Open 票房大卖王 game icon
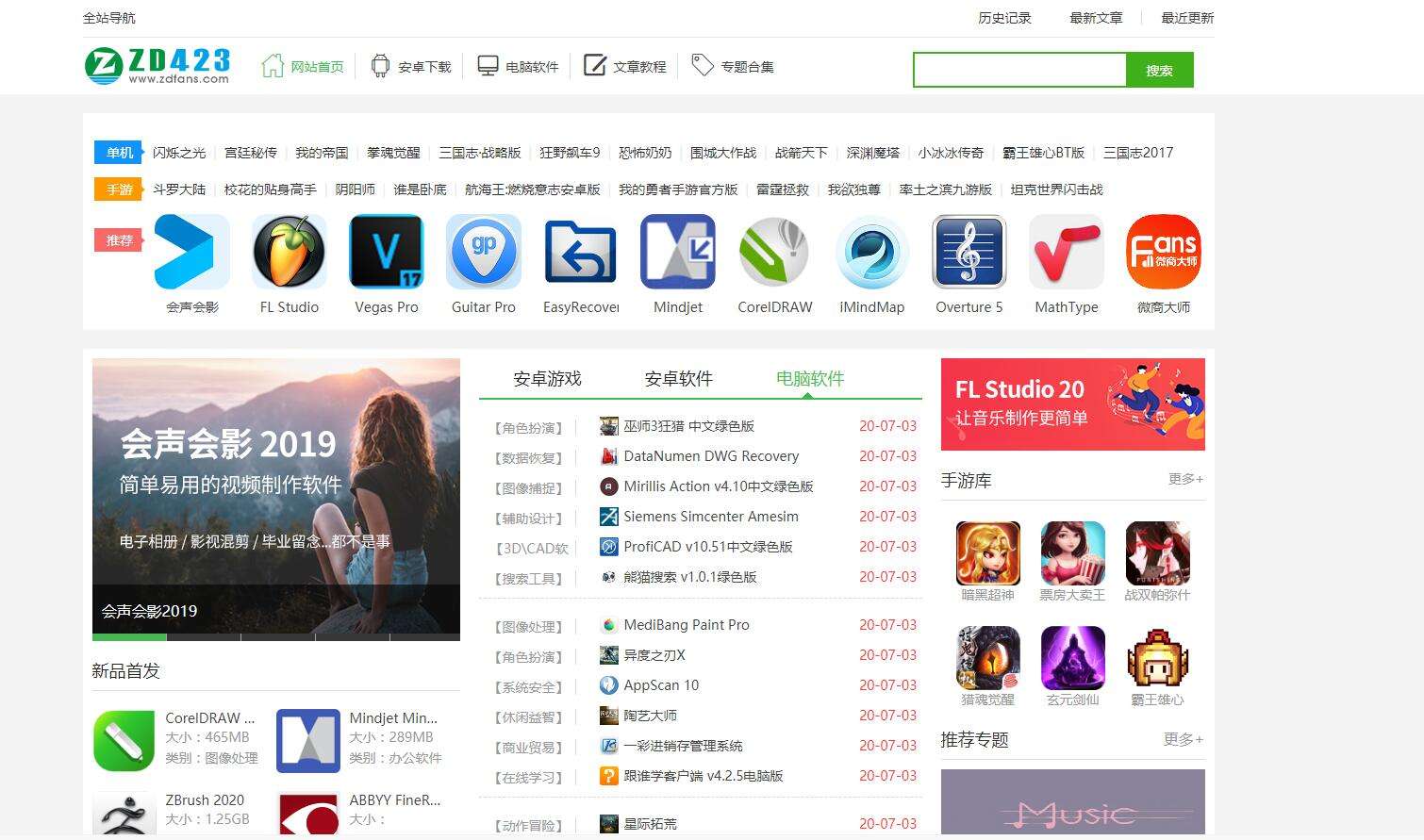Image resolution: width=1424 pixels, height=840 pixels. point(1073,553)
